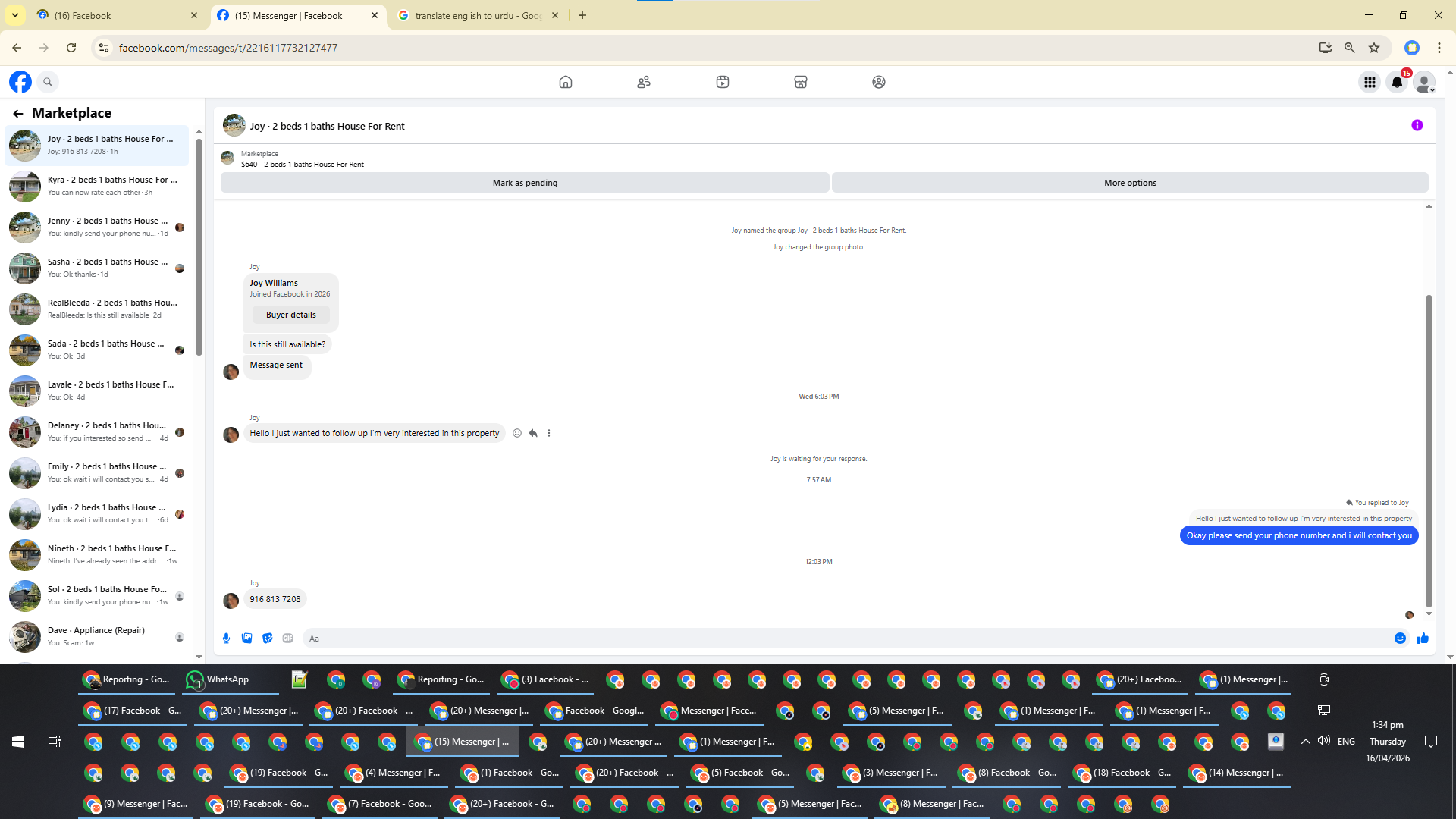Viewport: 1456px width, 819px height.
Task: Open Jenny house conversation
Action: pos(97,227)
